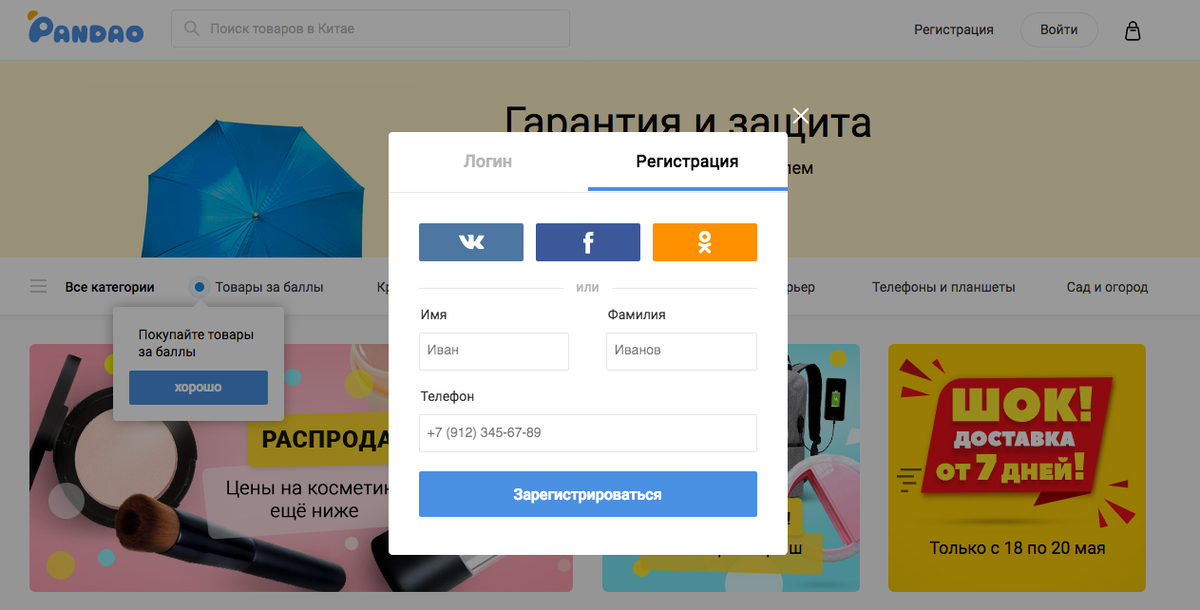The height and width of the screenshot is (610, 1200).
Task: Click the Фамилия input field
Action: click(x=681, y=351)
